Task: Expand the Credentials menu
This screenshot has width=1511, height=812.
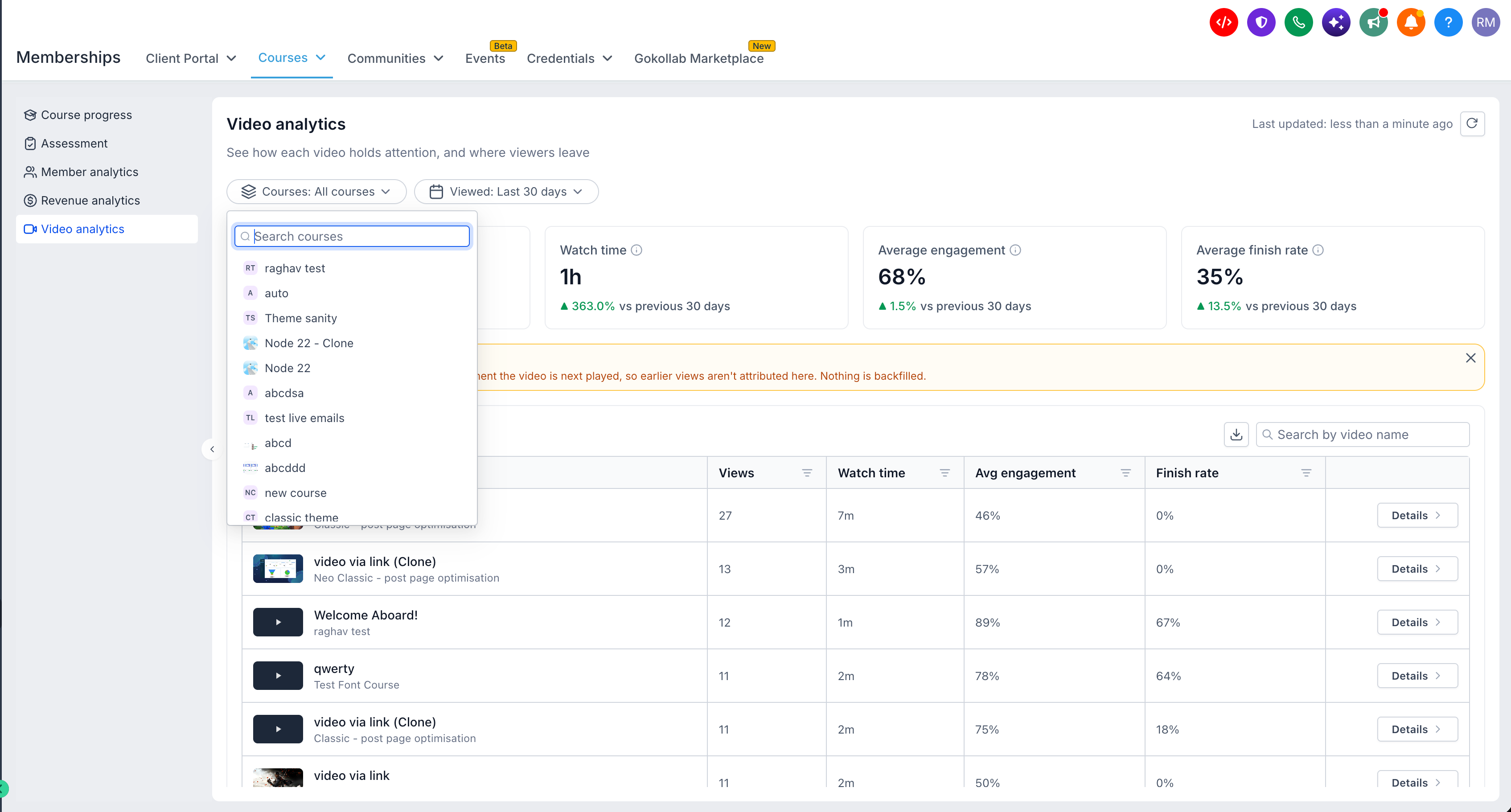Action: 570,59
